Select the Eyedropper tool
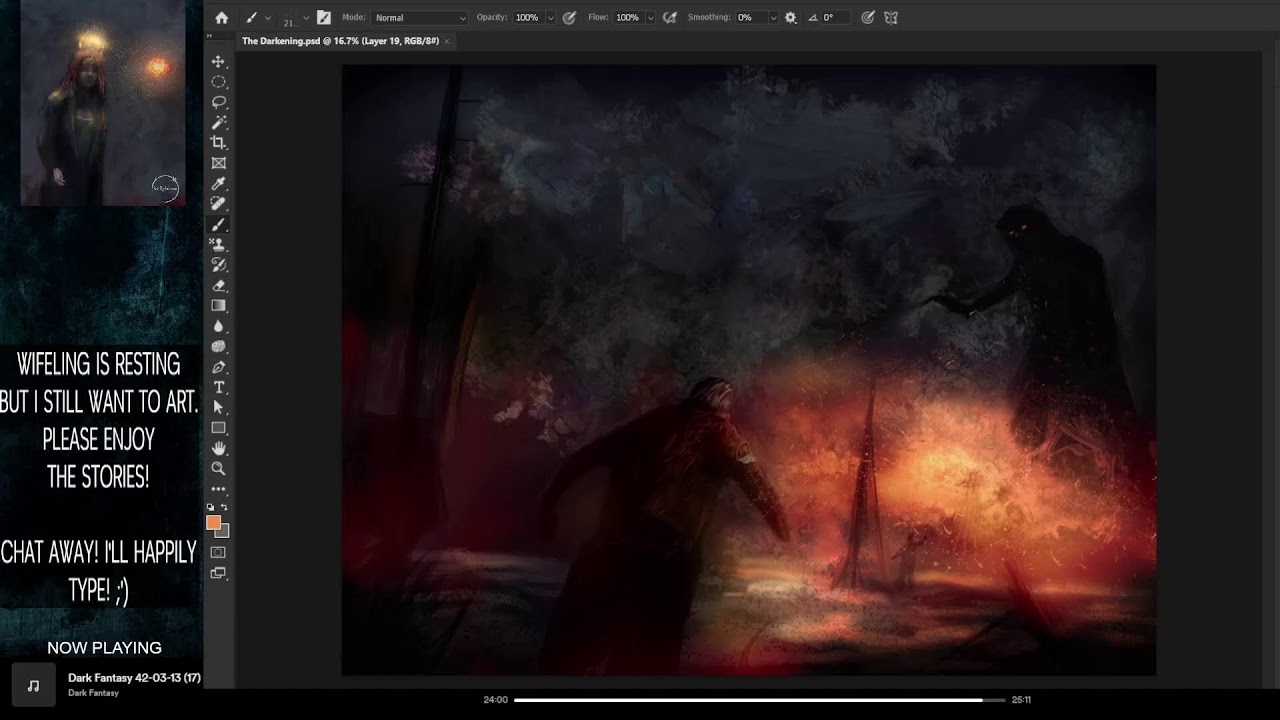The height and width of the screenshot is (720, 1280). (218, 184)
